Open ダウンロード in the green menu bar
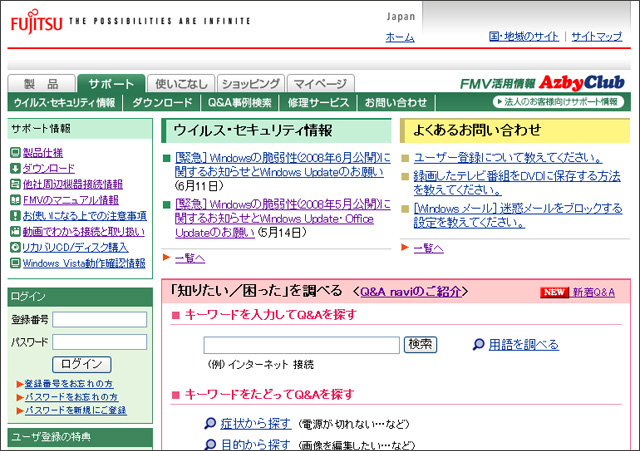This screenshot has width=640, height=451. [x=162, y=102]
